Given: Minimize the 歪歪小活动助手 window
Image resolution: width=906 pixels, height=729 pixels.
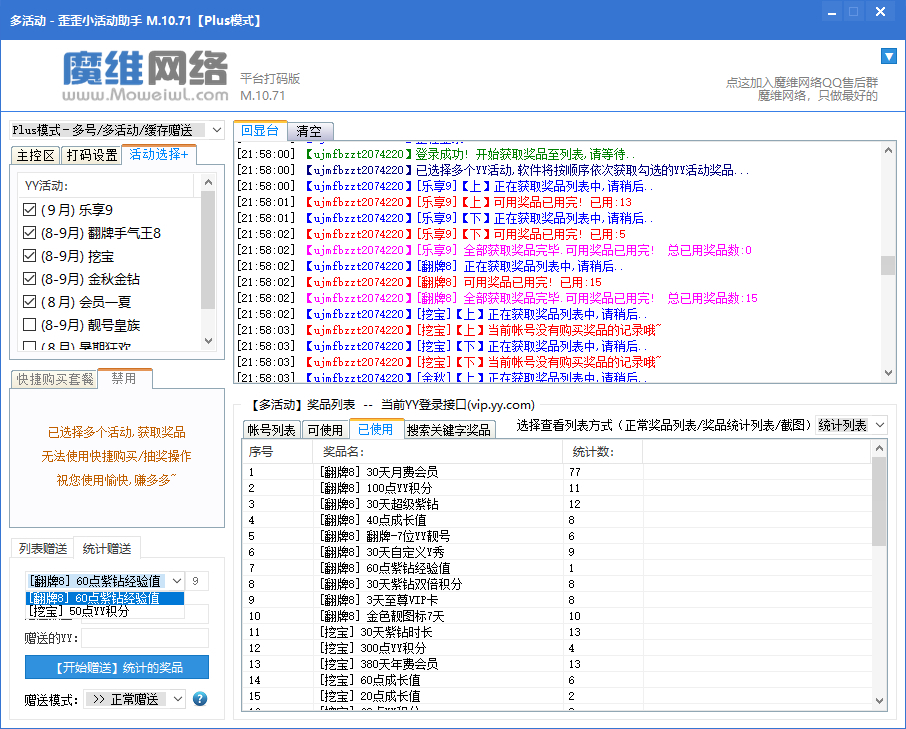Looking at the screenshot, I should coord(831,13).
